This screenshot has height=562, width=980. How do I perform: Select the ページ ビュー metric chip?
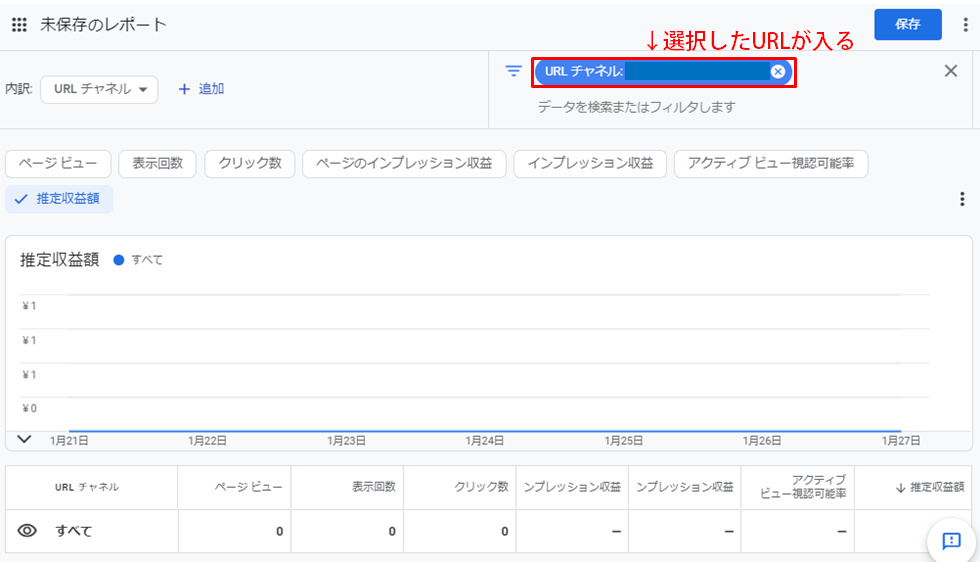(58, 164)
